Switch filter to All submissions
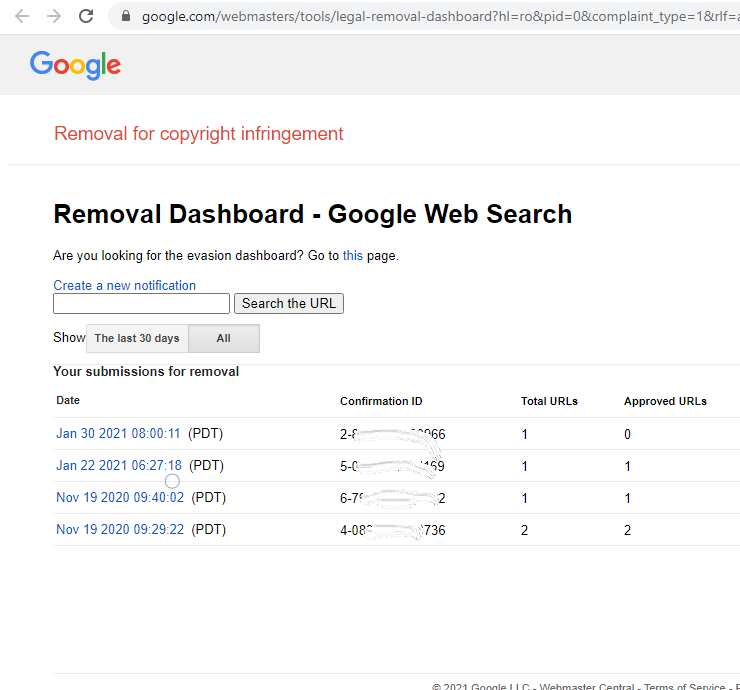The width and height of the screenshot is (740, 690). [224, 338]
